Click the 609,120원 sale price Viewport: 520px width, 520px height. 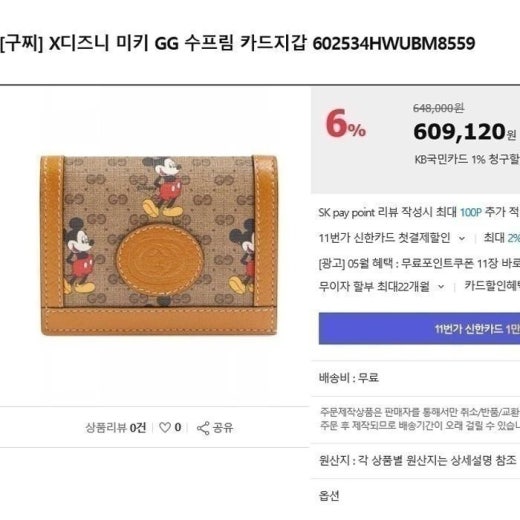pyautogui.click(x=465, y=132)
